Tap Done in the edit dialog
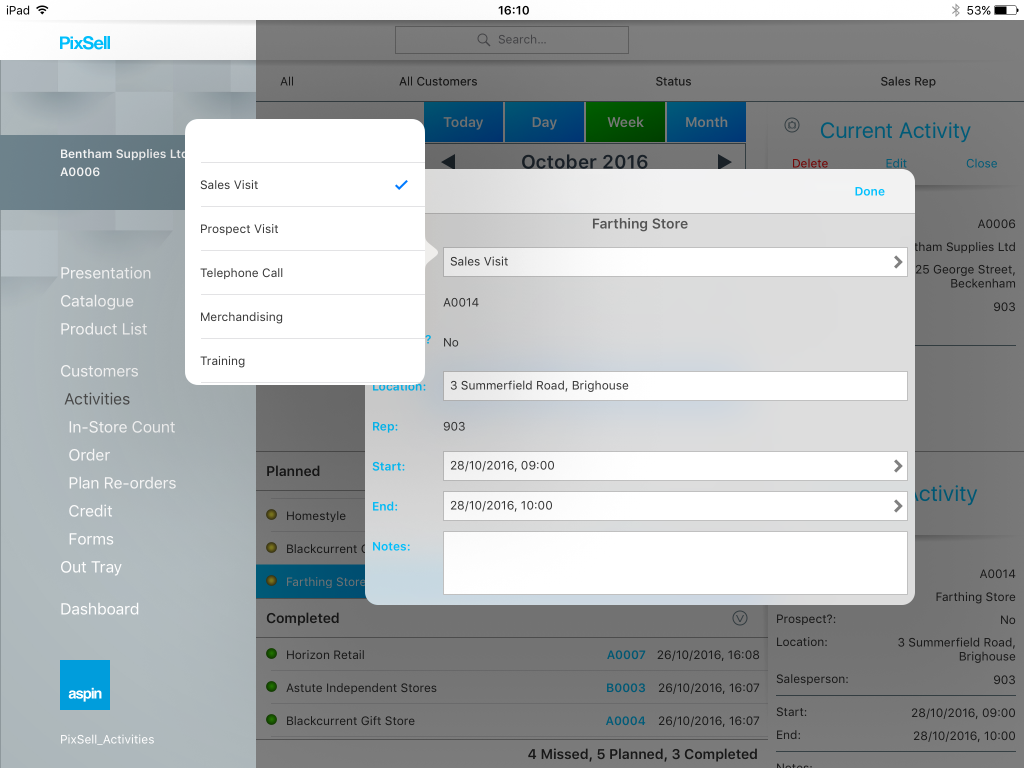 coord(869,191)
